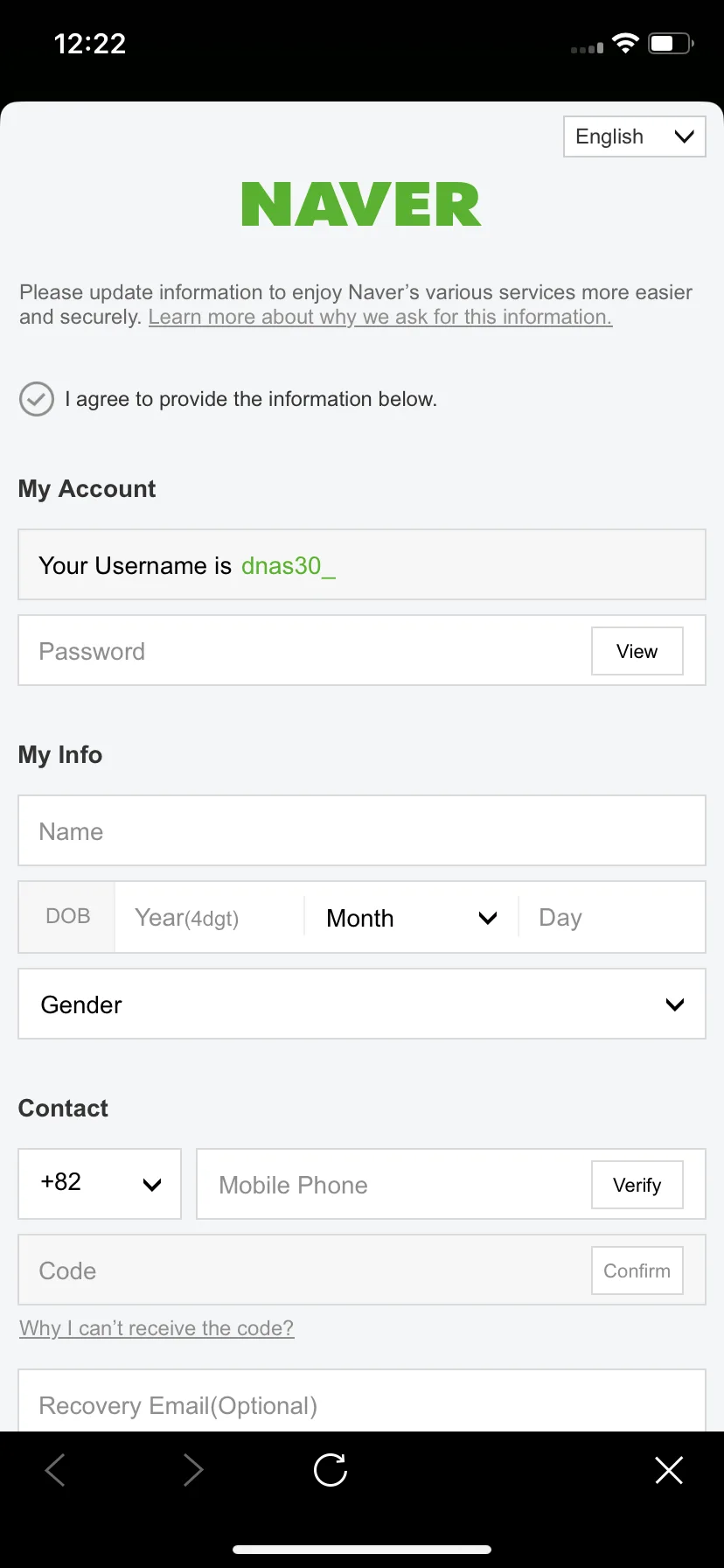
Task: Tap the browser back arrow icon
Action: [55, 1470]
